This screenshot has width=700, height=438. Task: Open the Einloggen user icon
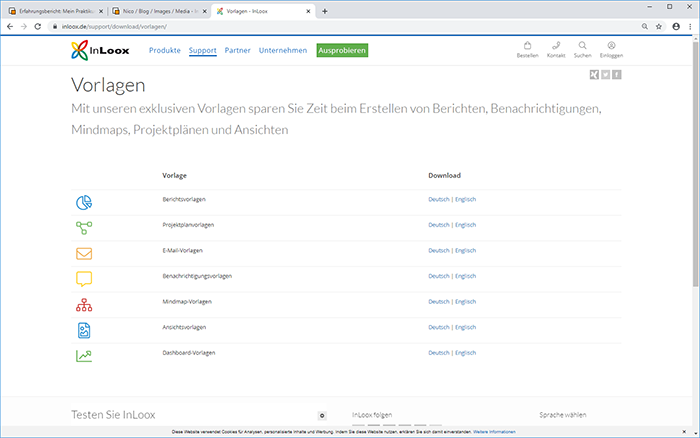pyautogui.click(x=611, y=46)
